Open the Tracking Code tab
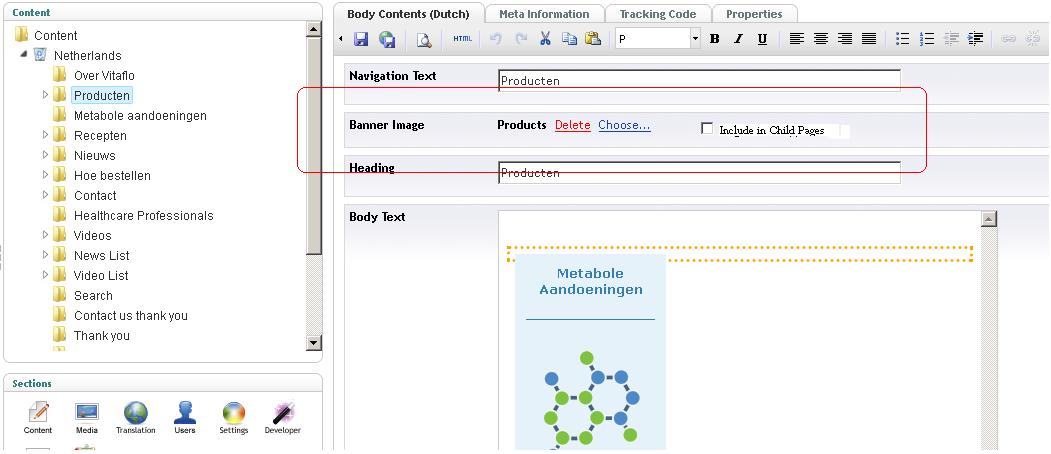This screenshot has width=1051, height=454. pos(658,14)
